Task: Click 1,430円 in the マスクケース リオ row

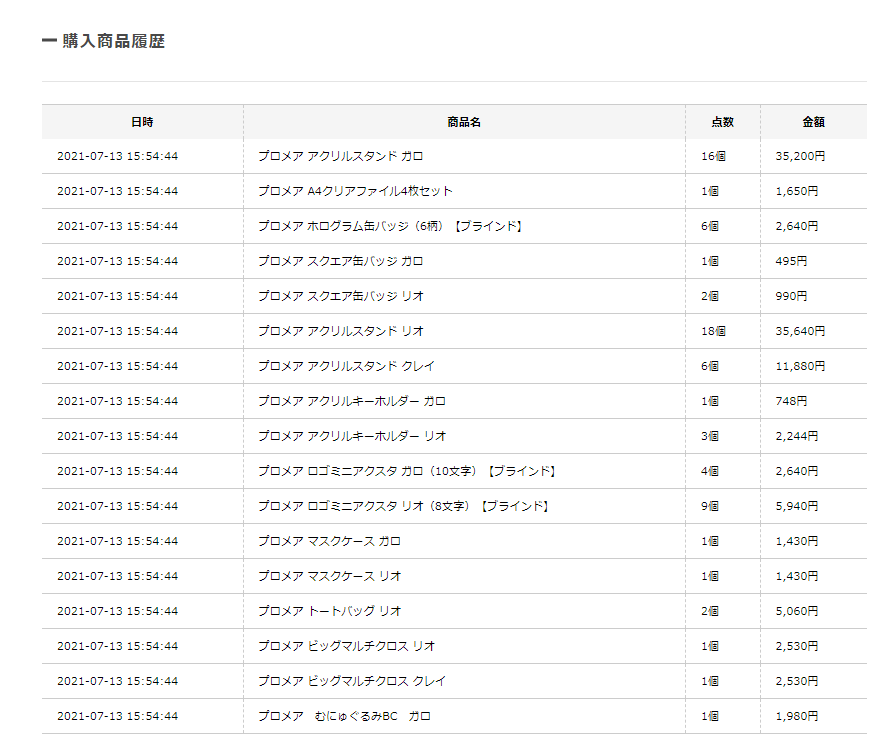Action: pos(797,576)
